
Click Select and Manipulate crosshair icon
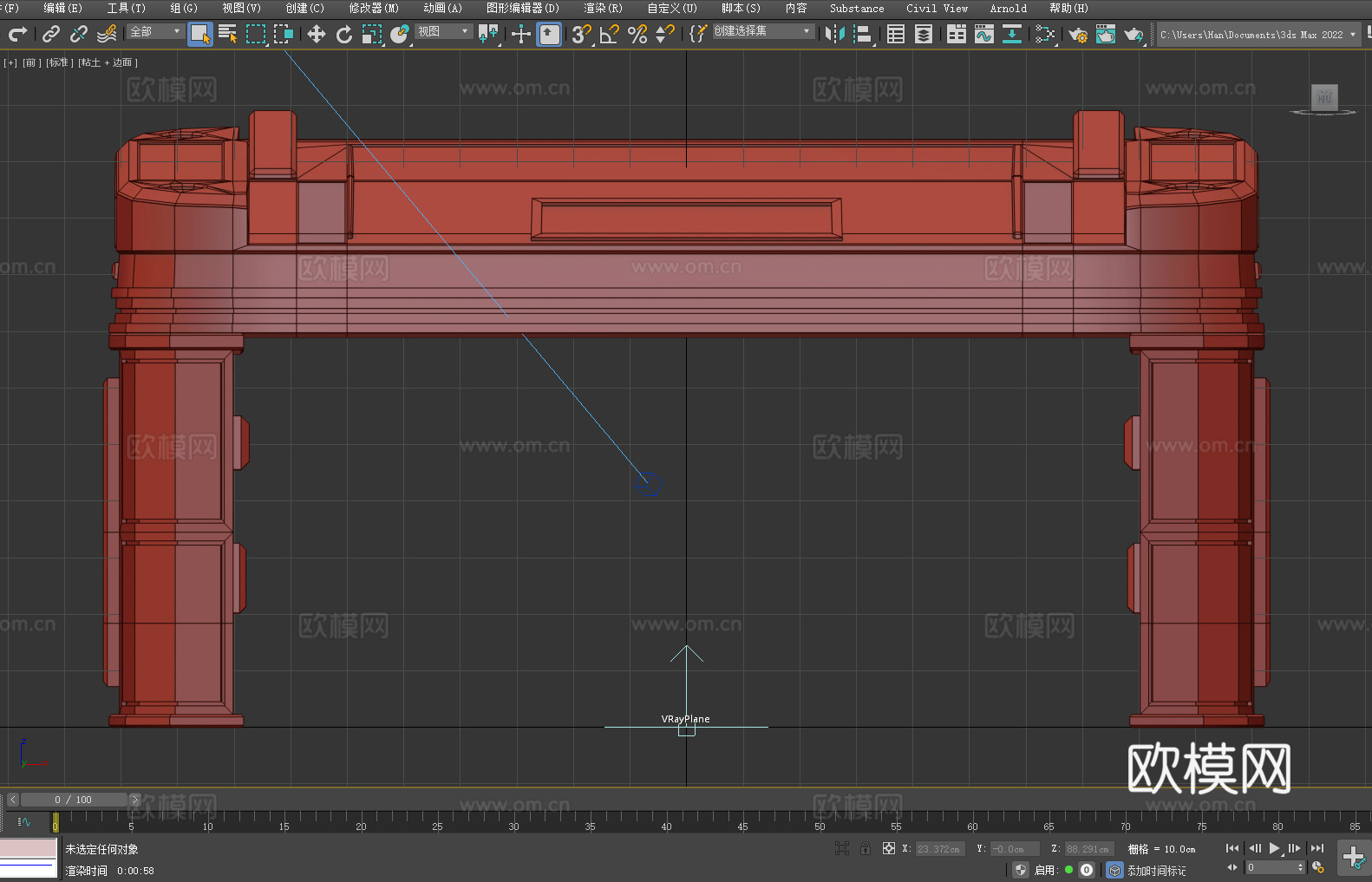click(521, 34)
